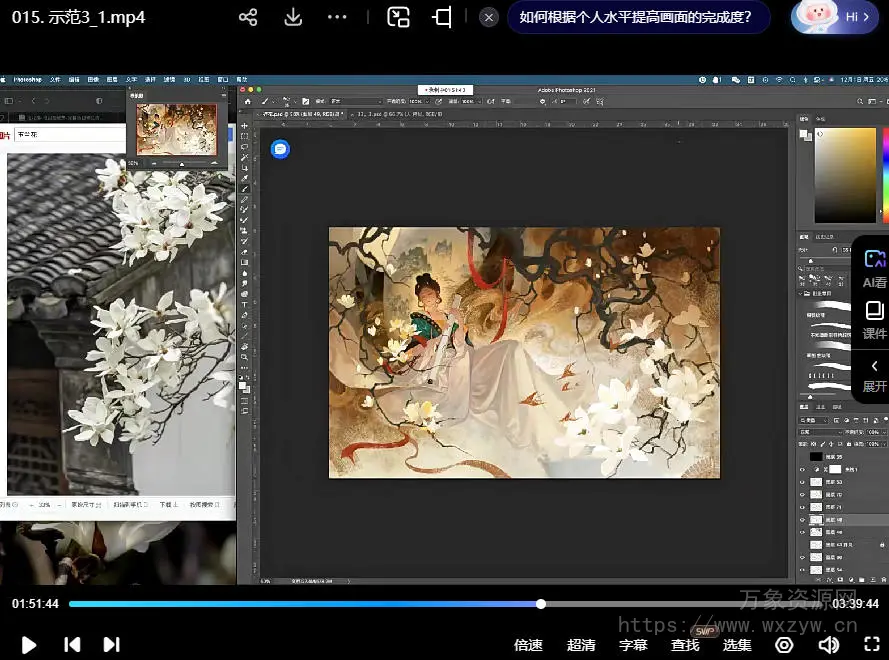This screenshot has width=889, height=660.
Task: Play the video
Action: pyautogui.click(x=29, y=645)
